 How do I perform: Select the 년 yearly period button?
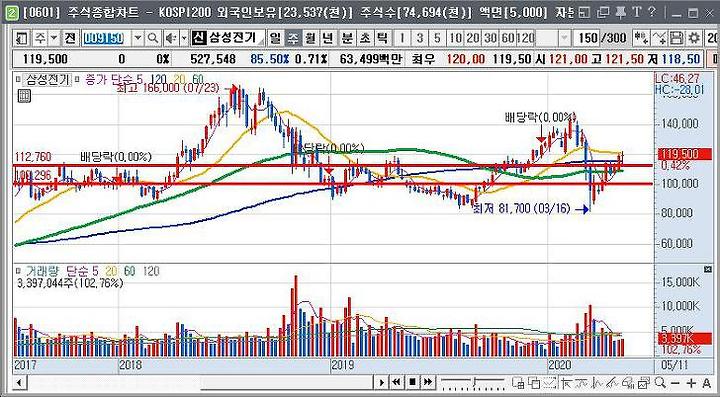[328, 38]
